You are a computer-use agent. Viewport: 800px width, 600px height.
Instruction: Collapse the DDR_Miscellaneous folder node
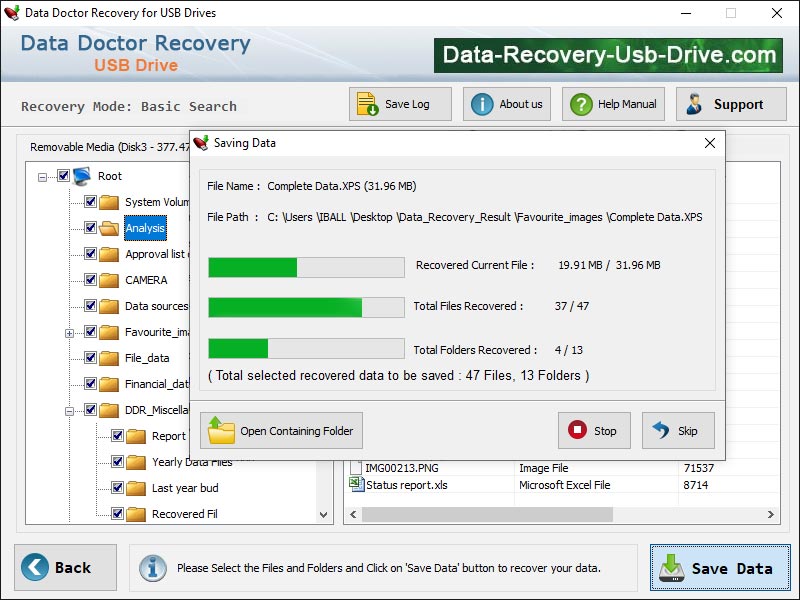click(x=70, y=410)
